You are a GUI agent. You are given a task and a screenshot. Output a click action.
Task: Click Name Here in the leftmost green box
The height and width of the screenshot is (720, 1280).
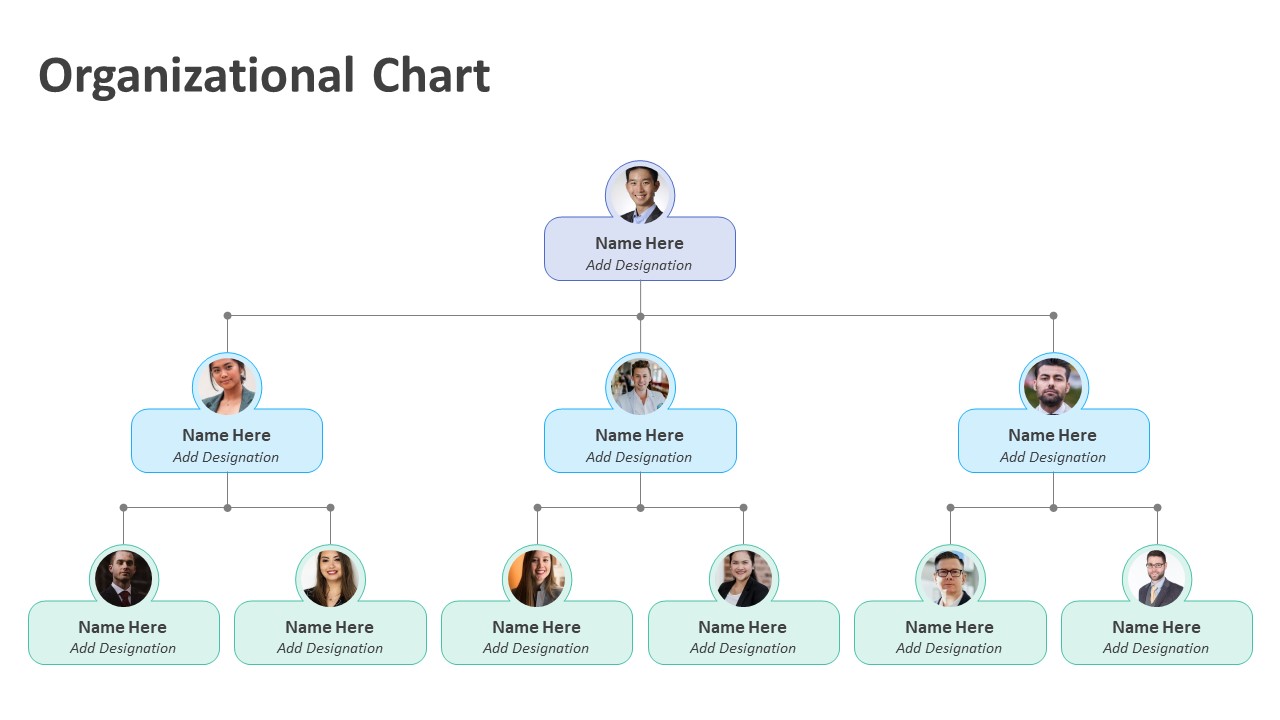[x=123, y=627]
